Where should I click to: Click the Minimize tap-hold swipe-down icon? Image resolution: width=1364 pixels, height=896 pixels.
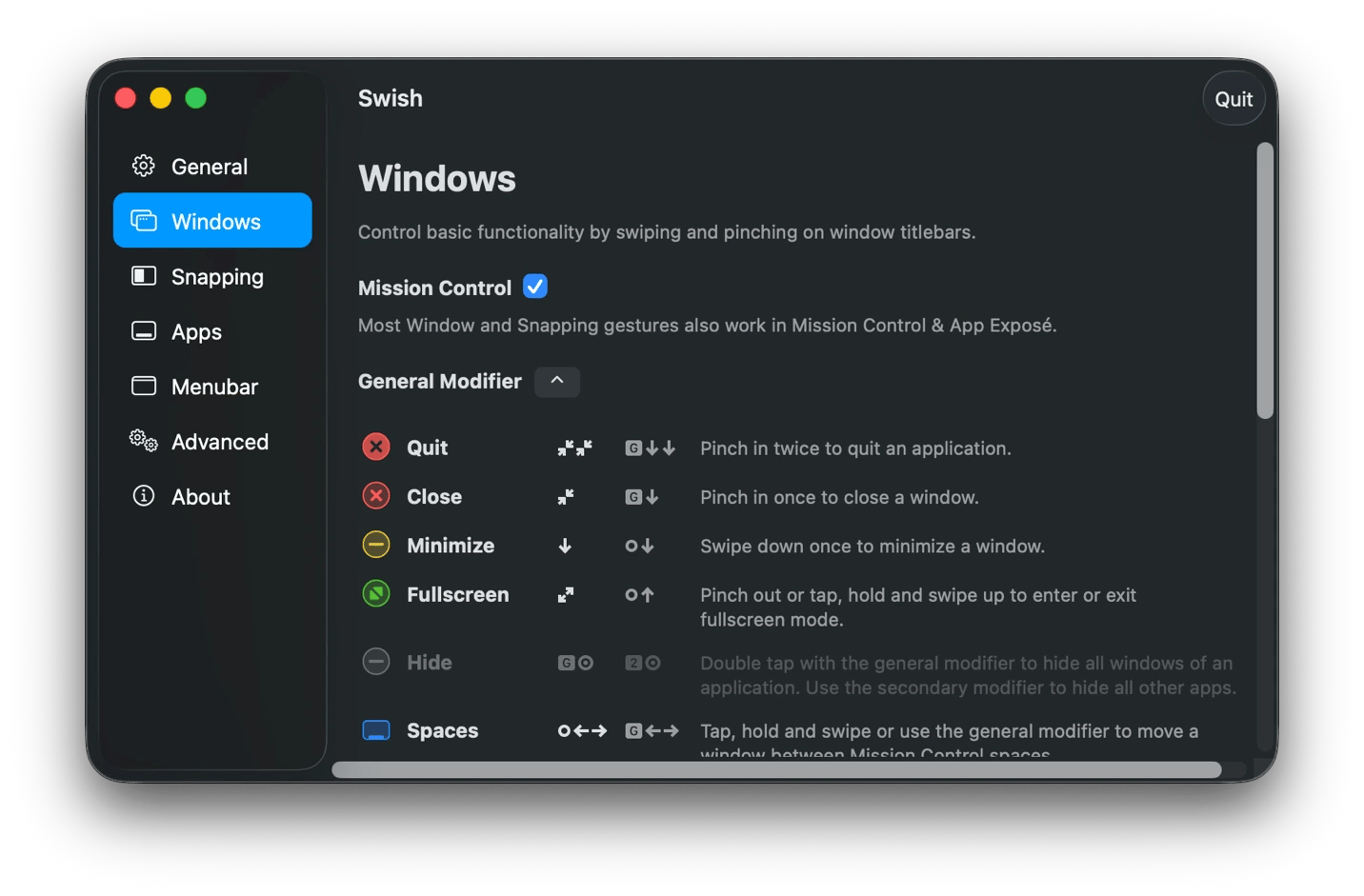tap(639, 546)
